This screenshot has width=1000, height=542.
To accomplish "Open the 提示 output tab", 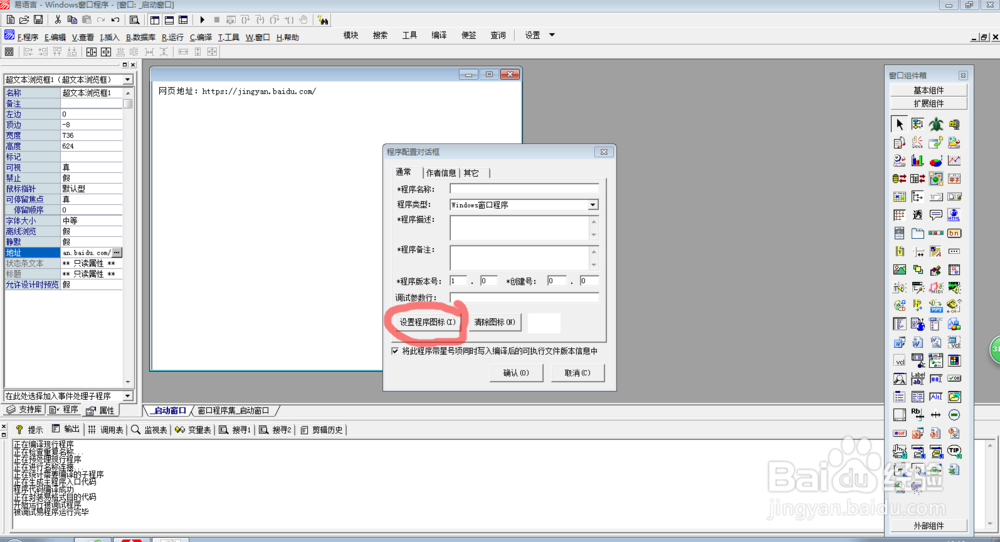I will coord(29,430).
